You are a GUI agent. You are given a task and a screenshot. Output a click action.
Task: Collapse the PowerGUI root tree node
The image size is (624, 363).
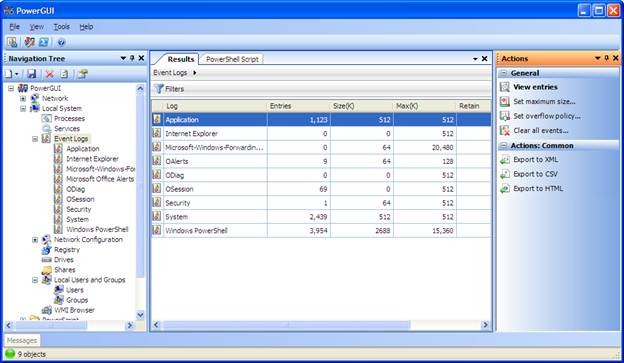[x=11, y=88]
